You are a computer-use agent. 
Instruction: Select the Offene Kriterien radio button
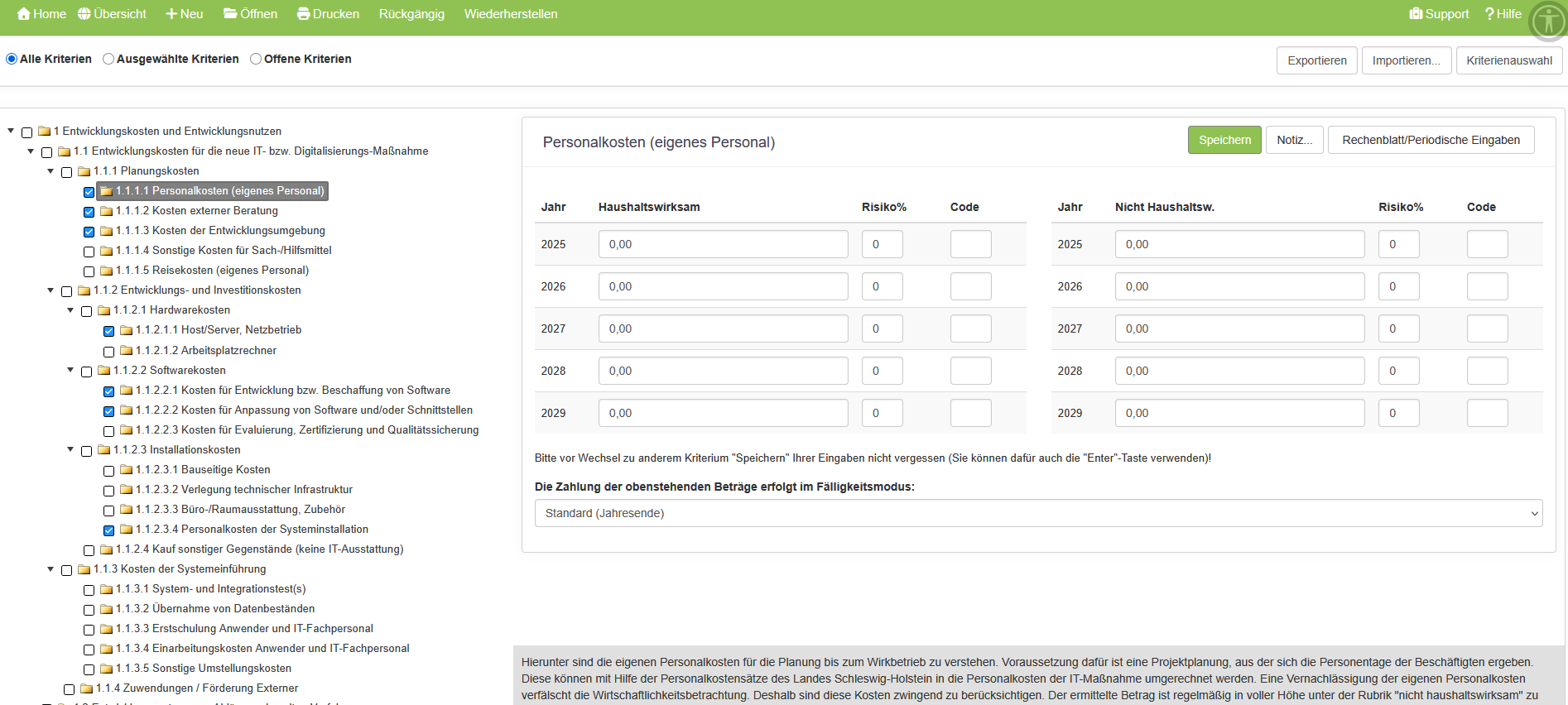[256, 59]
